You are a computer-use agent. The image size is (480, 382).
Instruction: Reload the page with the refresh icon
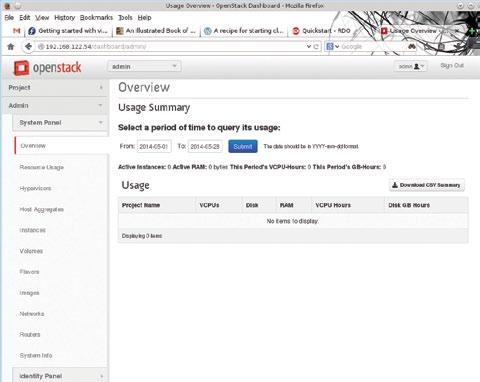(x=316, y=47)
